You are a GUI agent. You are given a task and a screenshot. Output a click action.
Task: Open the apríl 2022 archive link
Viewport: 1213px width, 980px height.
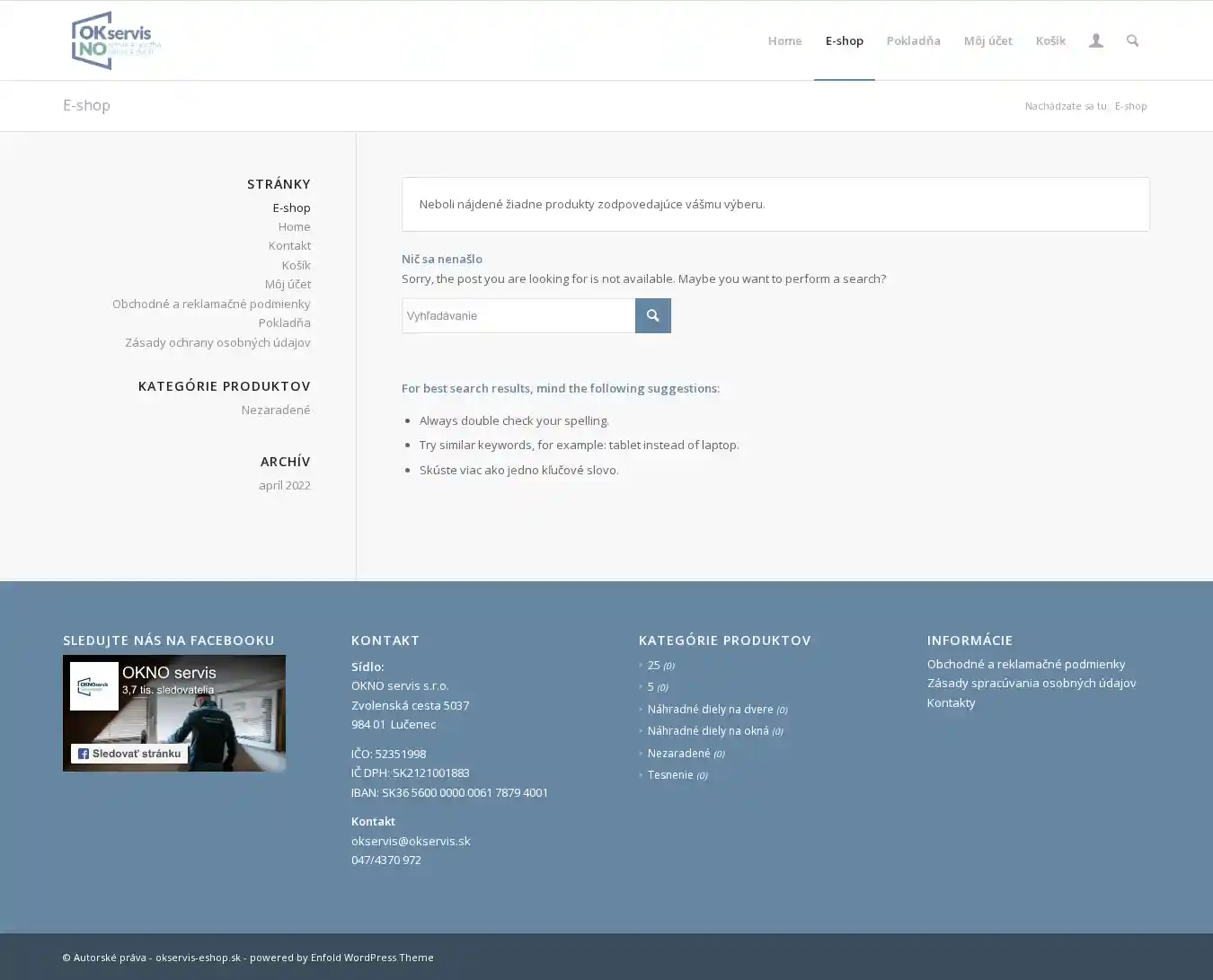pyautogui.click(x=284, y=485)
